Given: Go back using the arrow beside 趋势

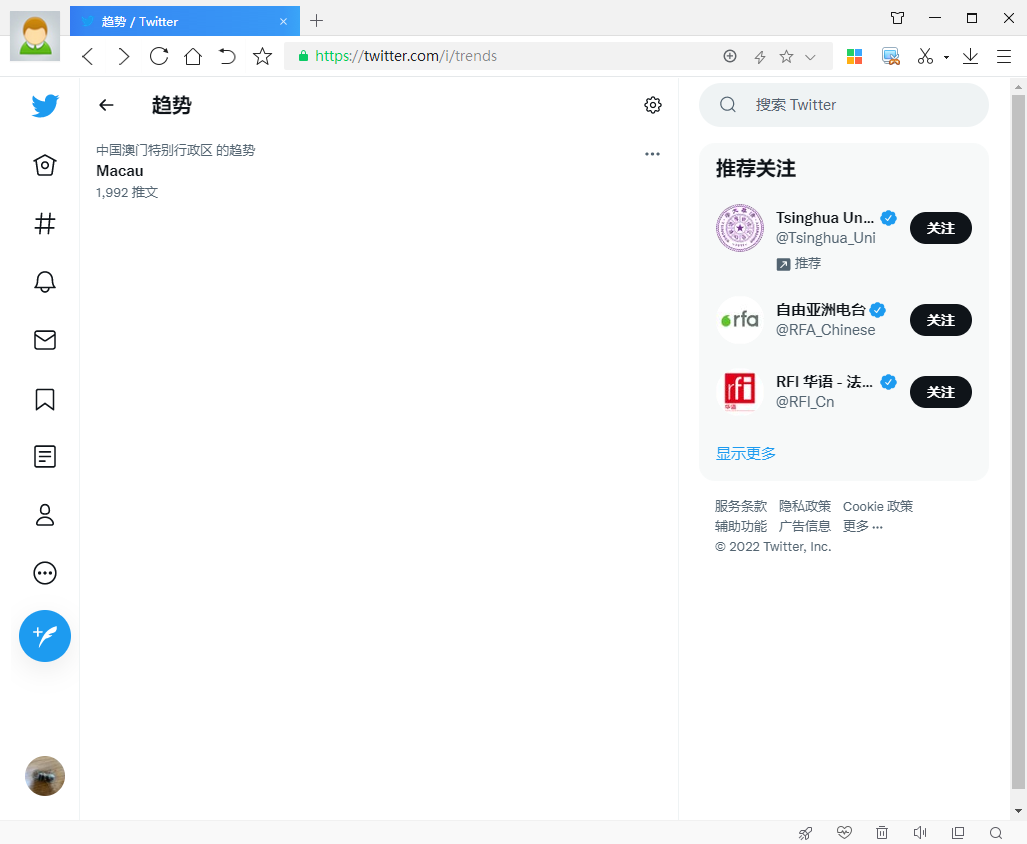Looking at the screenshot, I should pos(106,105).
